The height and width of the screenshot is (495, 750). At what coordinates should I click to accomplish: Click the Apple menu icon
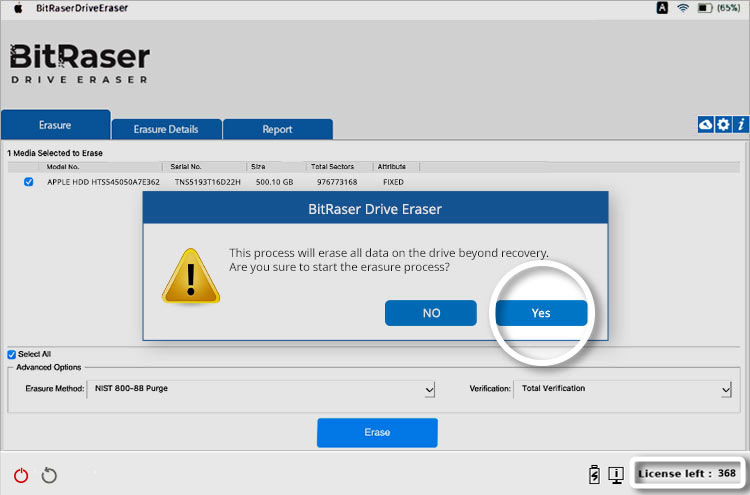(18, 8)
